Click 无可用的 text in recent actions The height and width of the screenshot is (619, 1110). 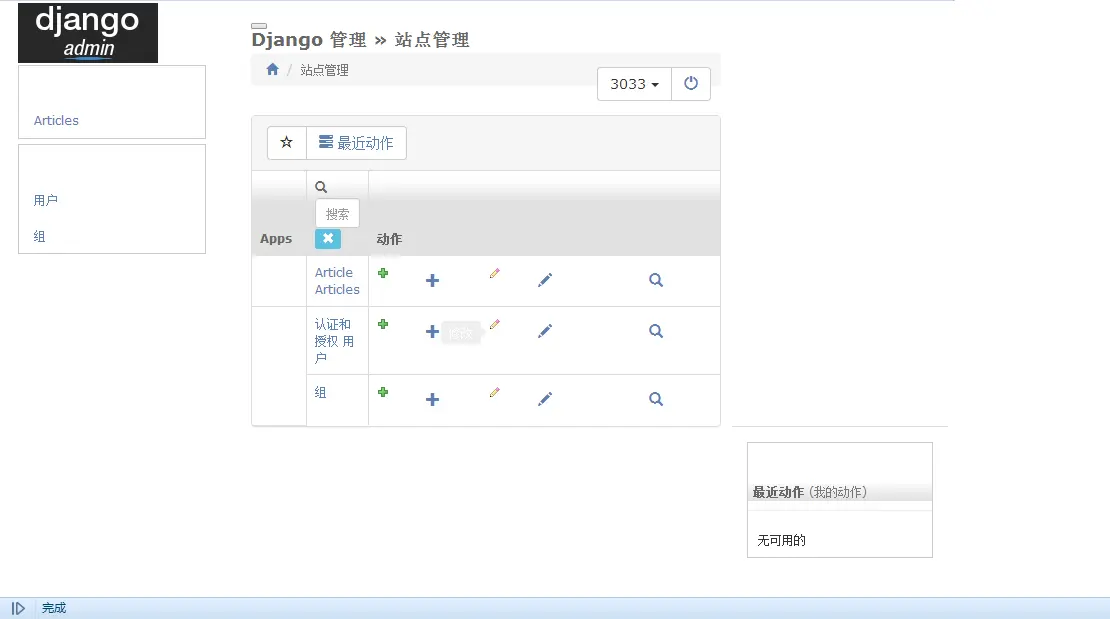(x=782, y=540)
